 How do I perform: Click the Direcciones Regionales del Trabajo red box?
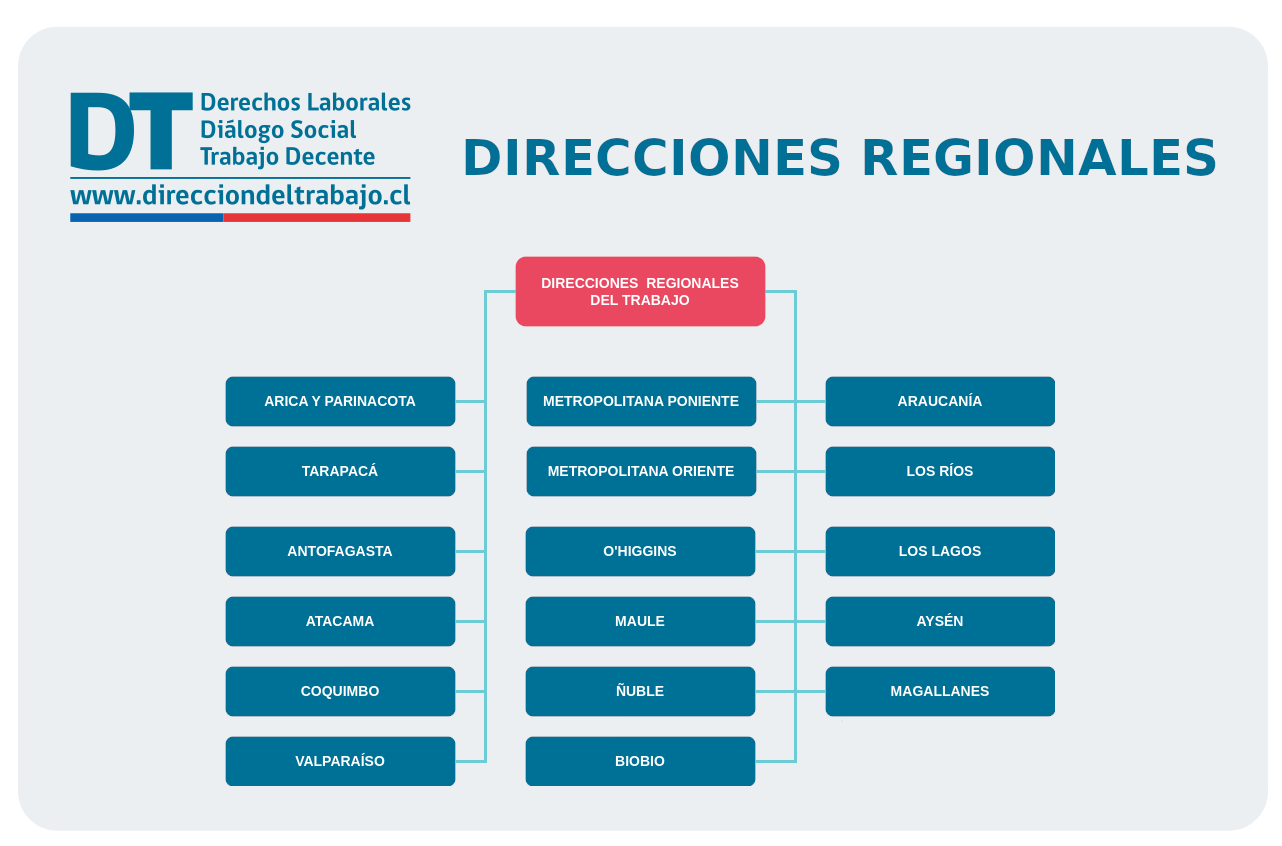[640, 291]
